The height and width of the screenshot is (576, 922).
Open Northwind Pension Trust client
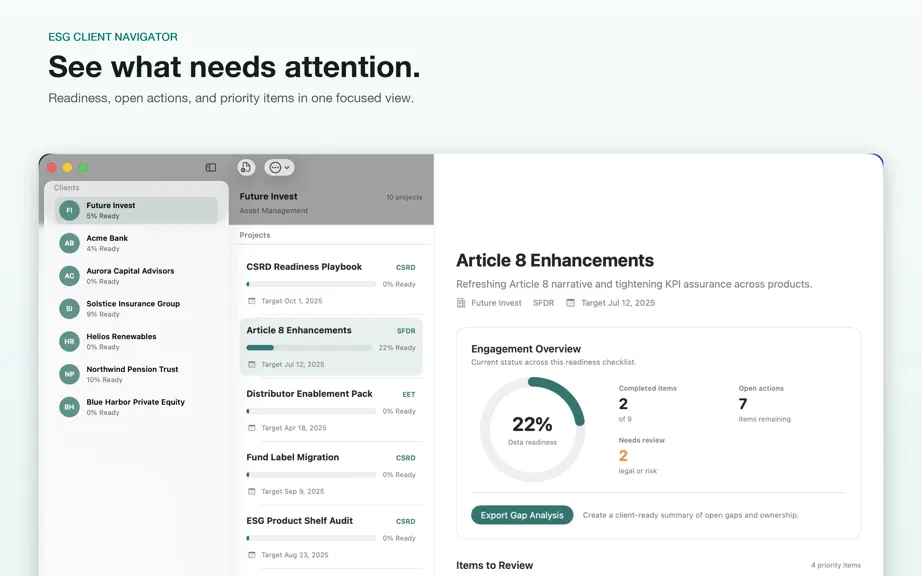[136, 374]
